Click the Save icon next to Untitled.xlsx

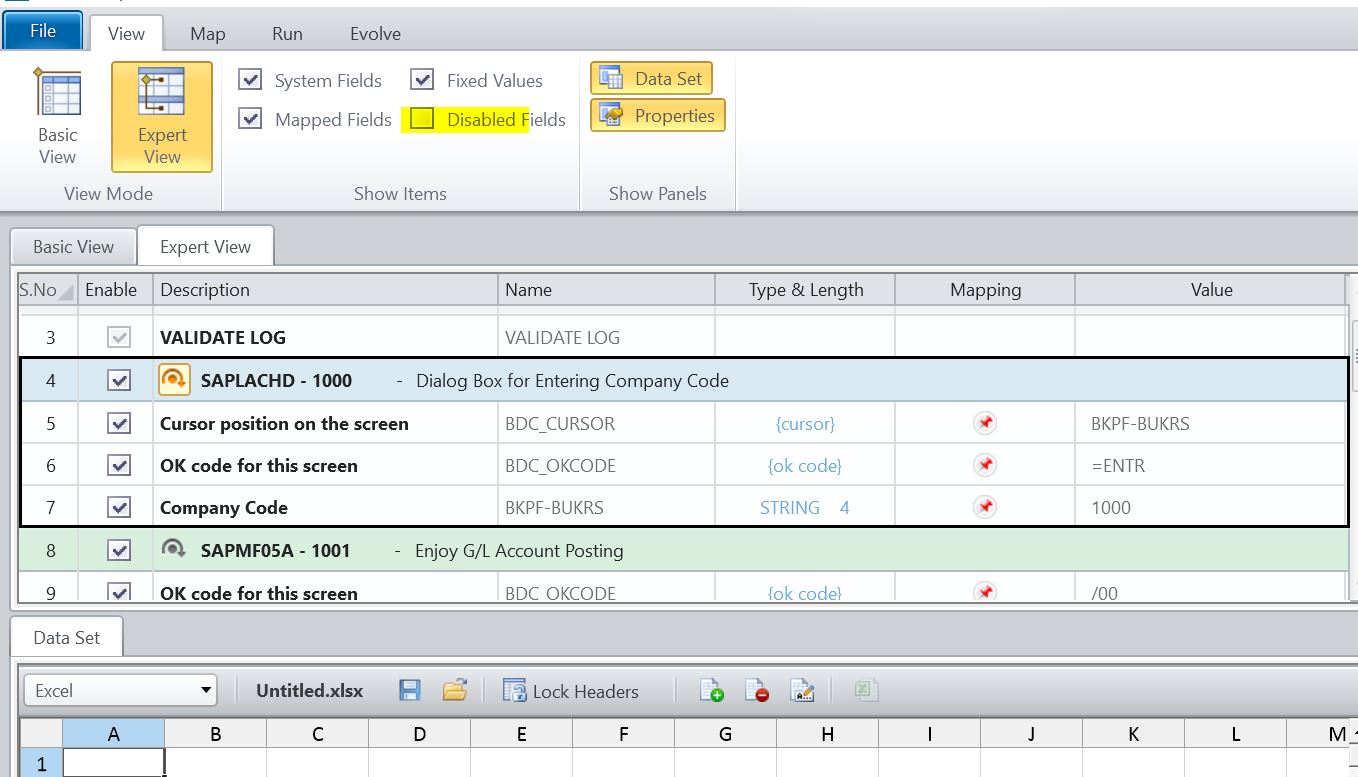(410, 690)
